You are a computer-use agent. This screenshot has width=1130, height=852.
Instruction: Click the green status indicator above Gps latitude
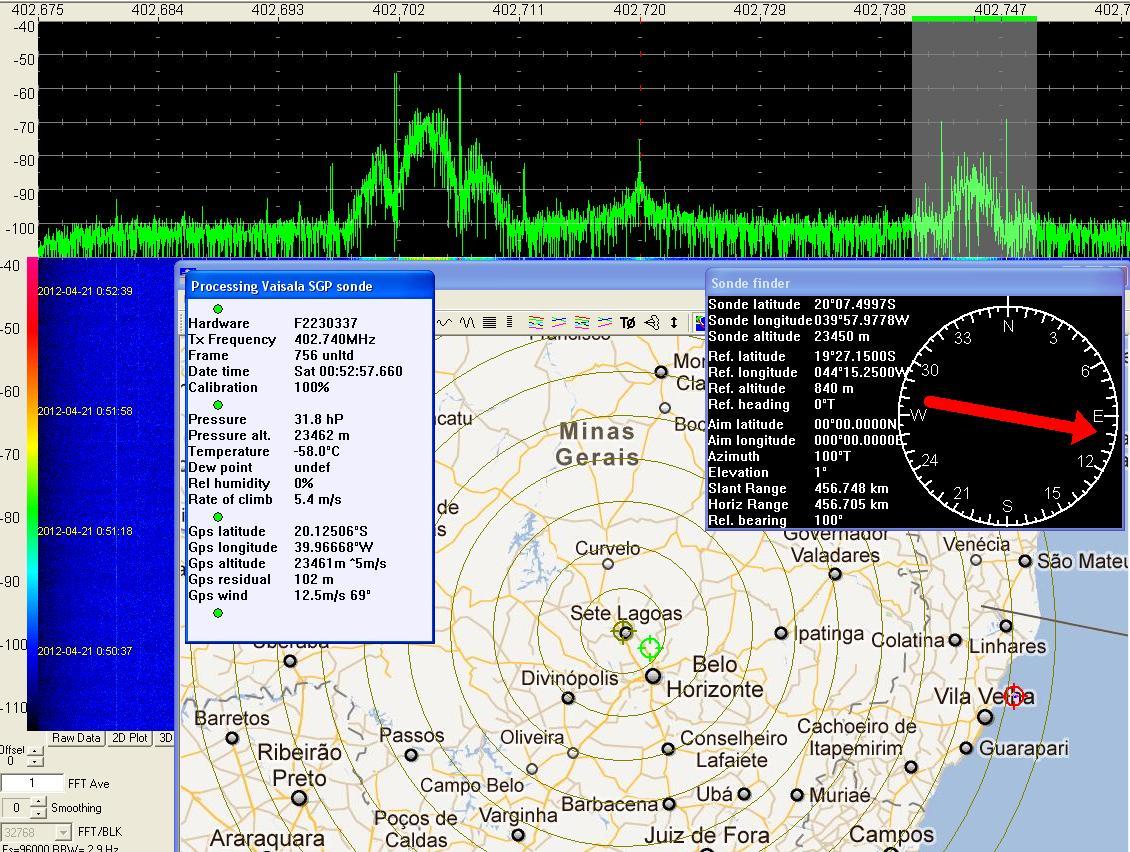point(218,517)
